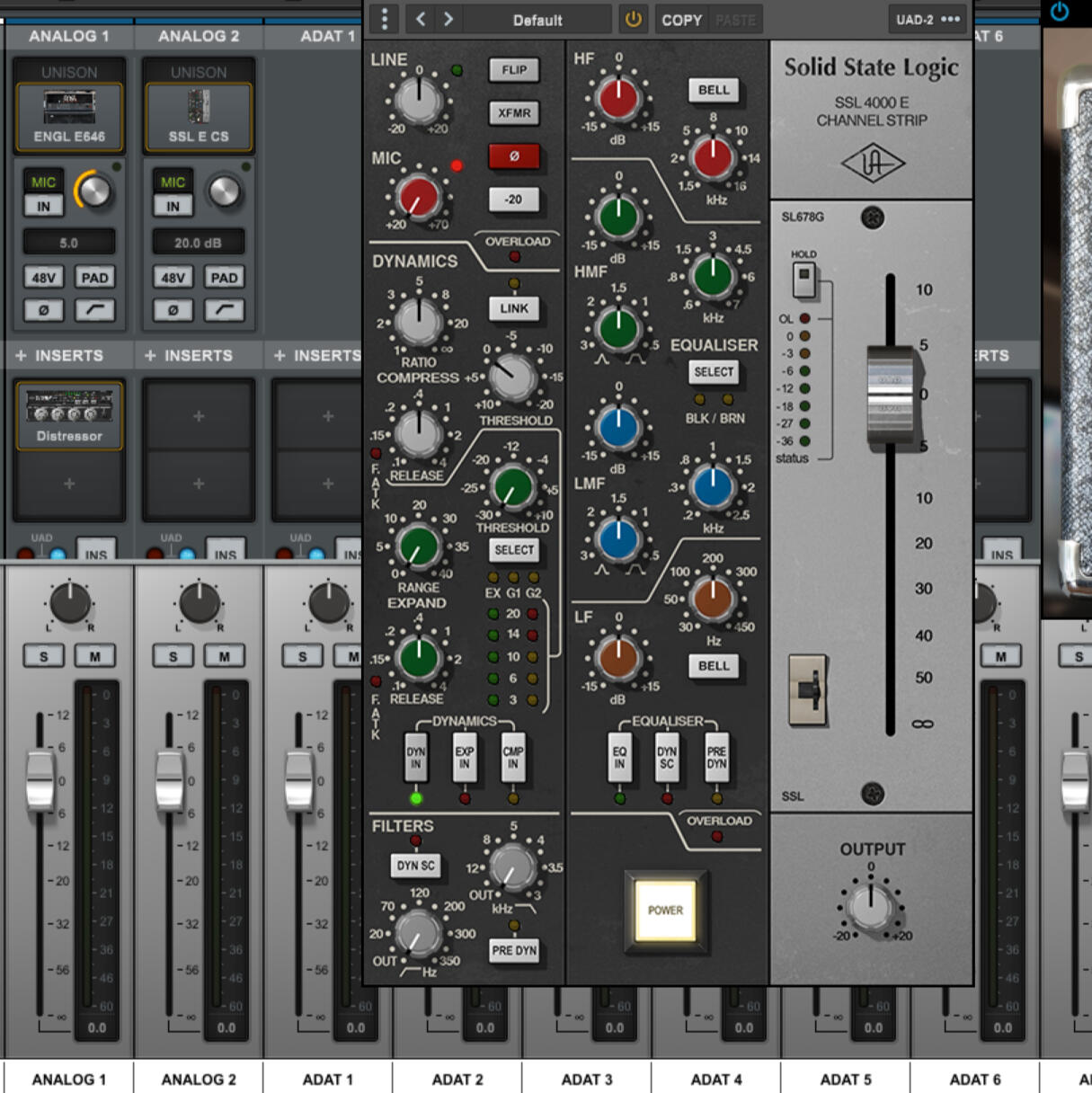Open the ENGL E646 Unison slot on ANALOG 1

(69, 117)
